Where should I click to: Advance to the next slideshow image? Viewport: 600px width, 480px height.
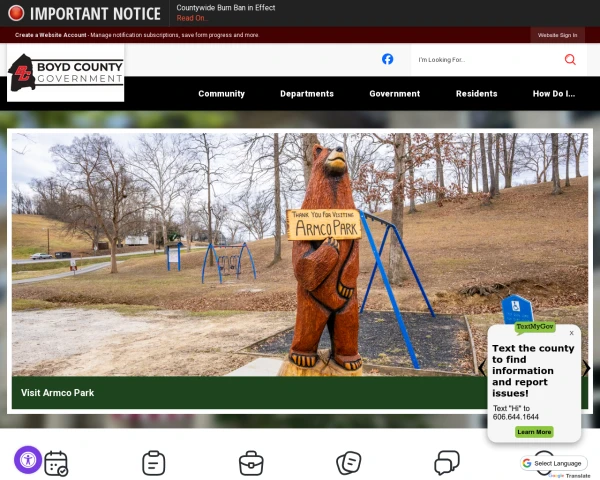[587, 368]
